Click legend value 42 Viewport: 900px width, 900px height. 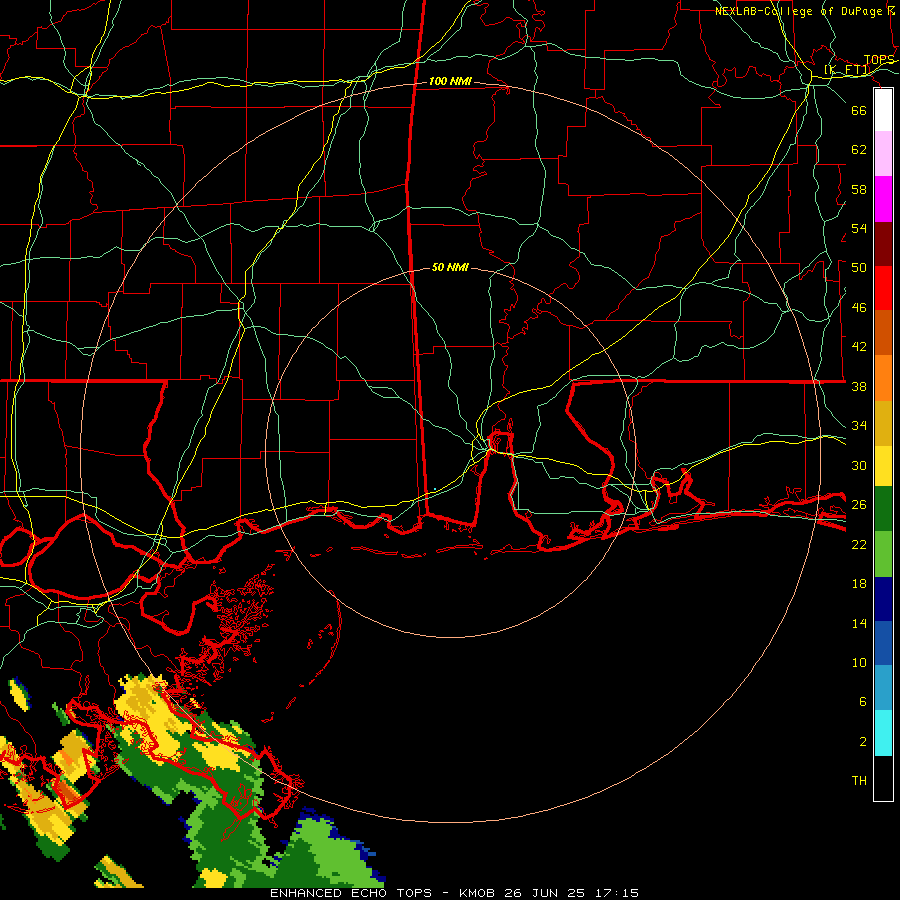(859, 347)
